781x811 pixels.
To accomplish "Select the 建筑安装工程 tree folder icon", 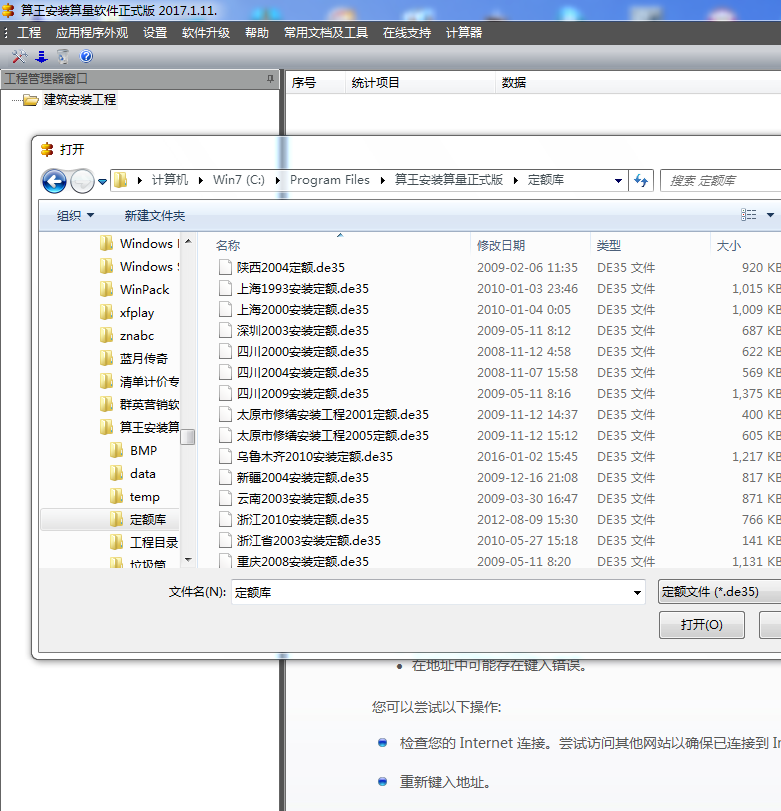I will [31, 100].
